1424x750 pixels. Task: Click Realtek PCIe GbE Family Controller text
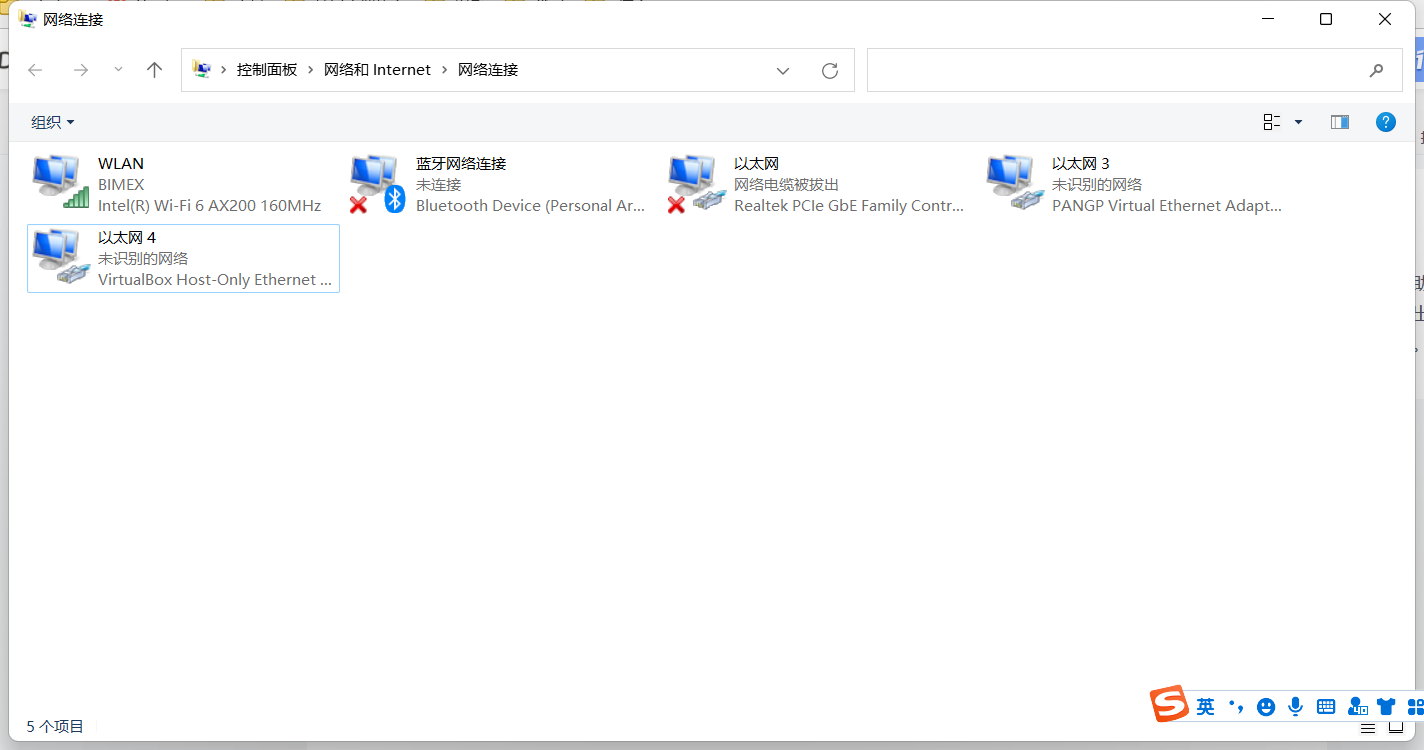849,206
